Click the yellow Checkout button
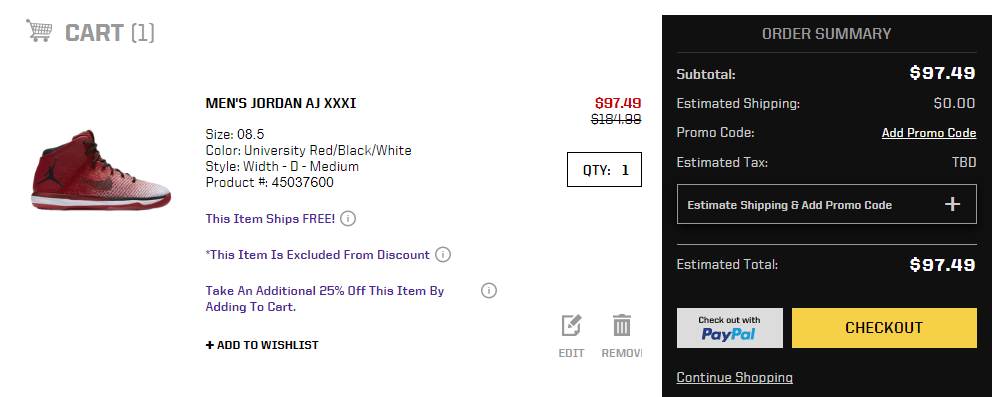This screenshot has width=1000, height=397. pyautogui.click(x=884, y=328)
